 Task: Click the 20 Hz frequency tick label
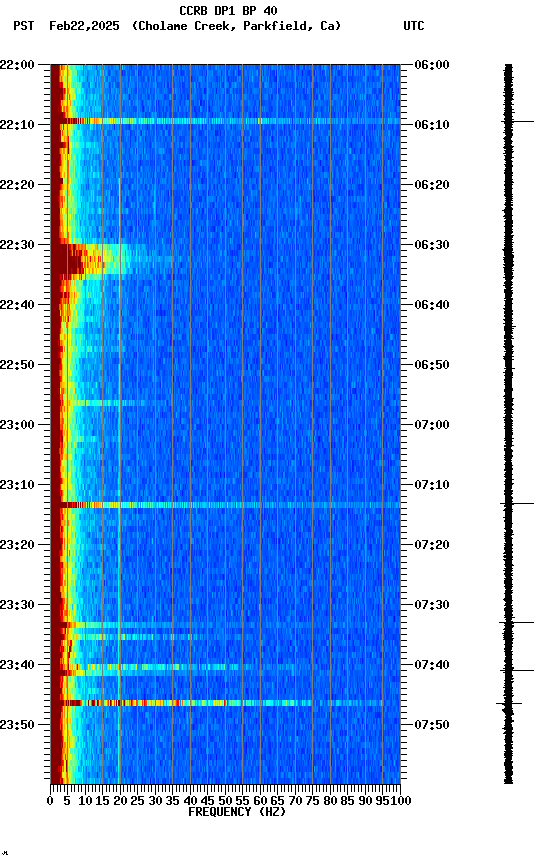(x=120, y=801)
